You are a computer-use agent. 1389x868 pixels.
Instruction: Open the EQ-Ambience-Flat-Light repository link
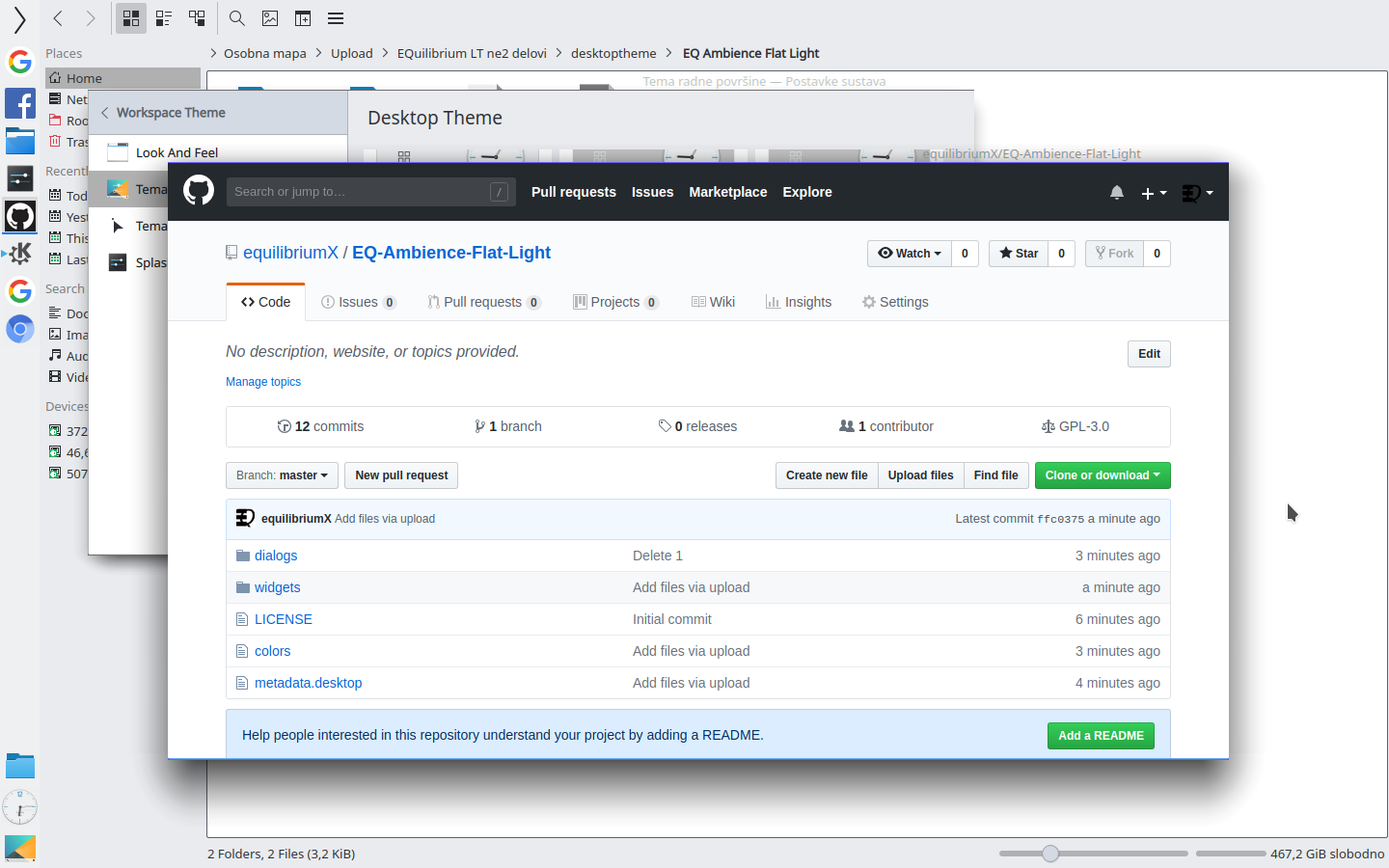tap(451, 253)
